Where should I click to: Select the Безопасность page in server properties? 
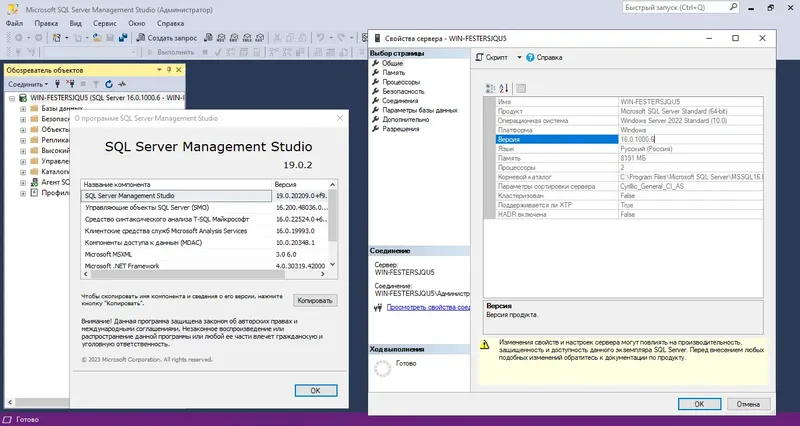click(403, 91)
